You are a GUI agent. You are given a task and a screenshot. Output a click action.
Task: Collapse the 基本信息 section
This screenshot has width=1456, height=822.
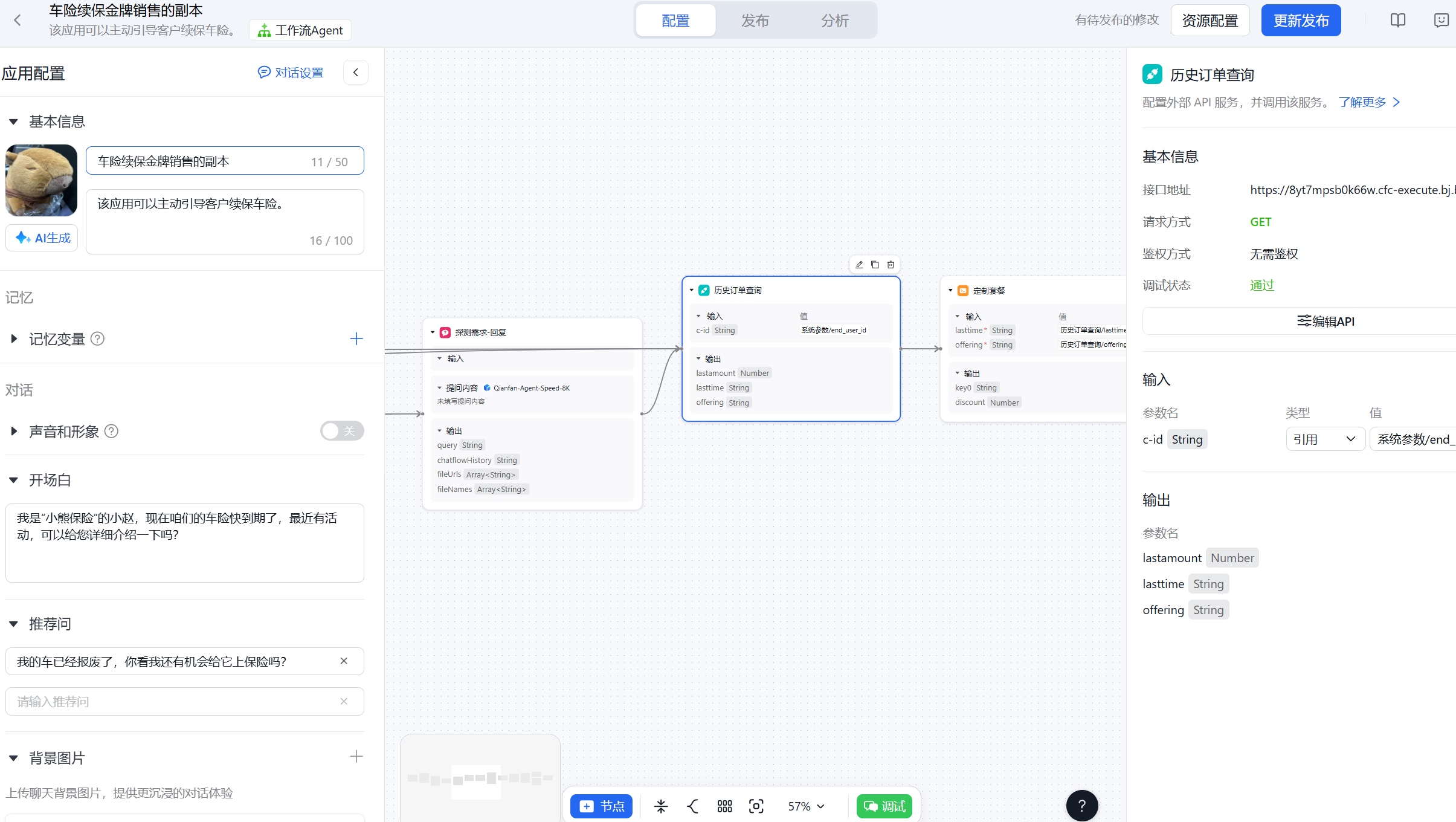click(13, 122)
